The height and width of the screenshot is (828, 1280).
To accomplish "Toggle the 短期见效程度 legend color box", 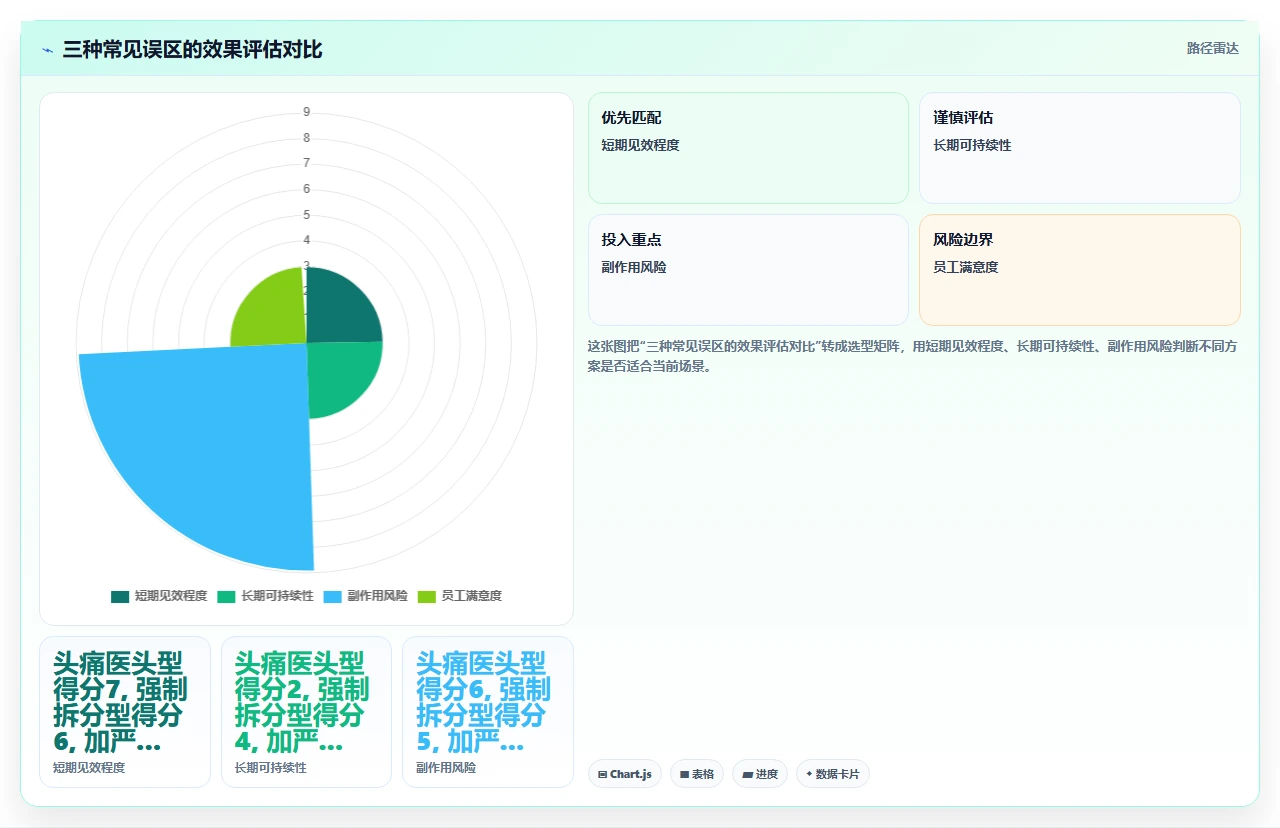I will coord(120,596).
